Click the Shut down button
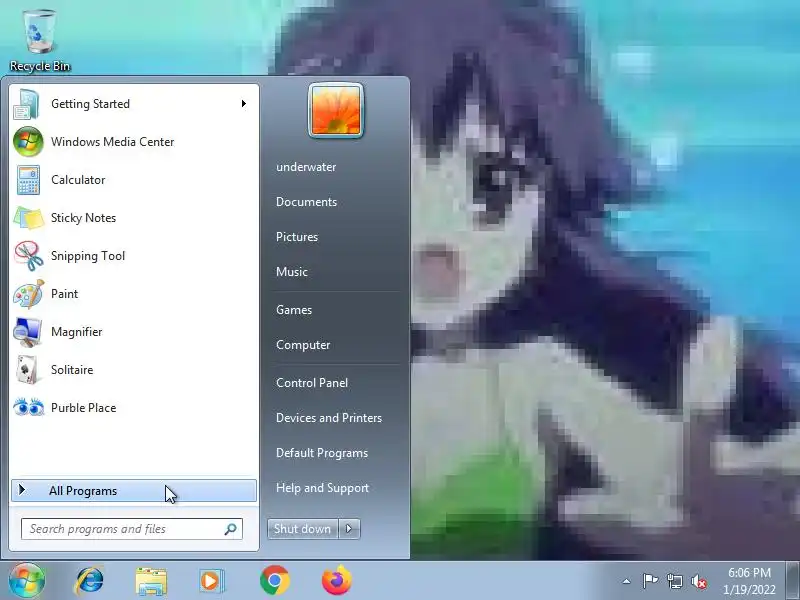Image resolution: width=800 pixels, height=600 pixels. (303, 529)
